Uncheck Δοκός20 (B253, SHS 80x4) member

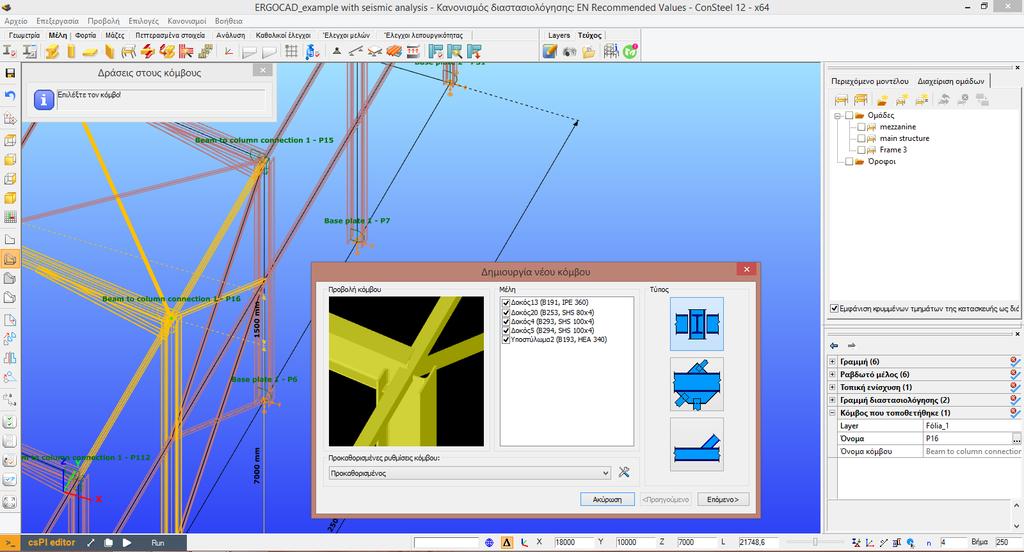point(505,312)
